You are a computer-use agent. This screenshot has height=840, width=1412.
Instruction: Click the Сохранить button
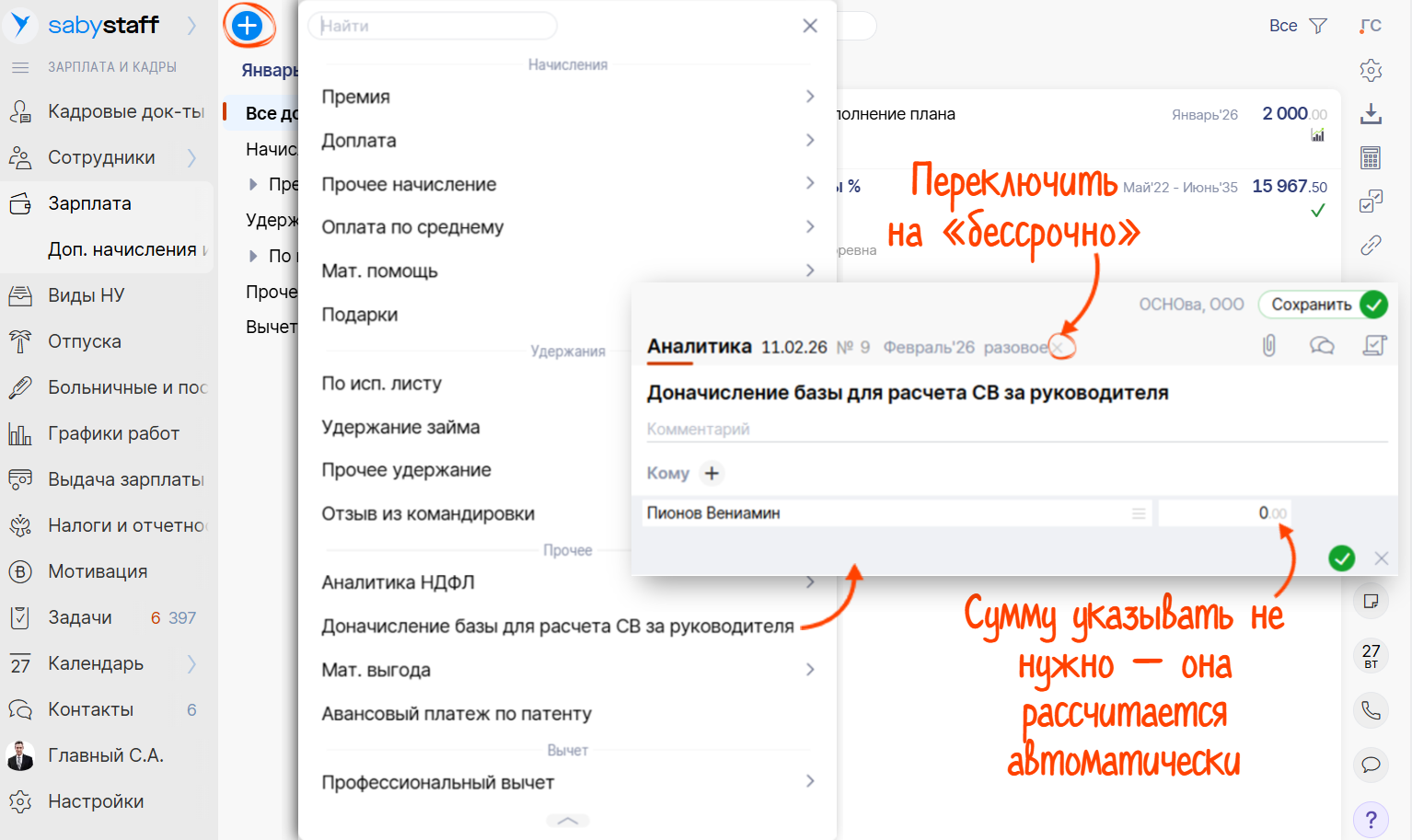tap(1311, 305)
